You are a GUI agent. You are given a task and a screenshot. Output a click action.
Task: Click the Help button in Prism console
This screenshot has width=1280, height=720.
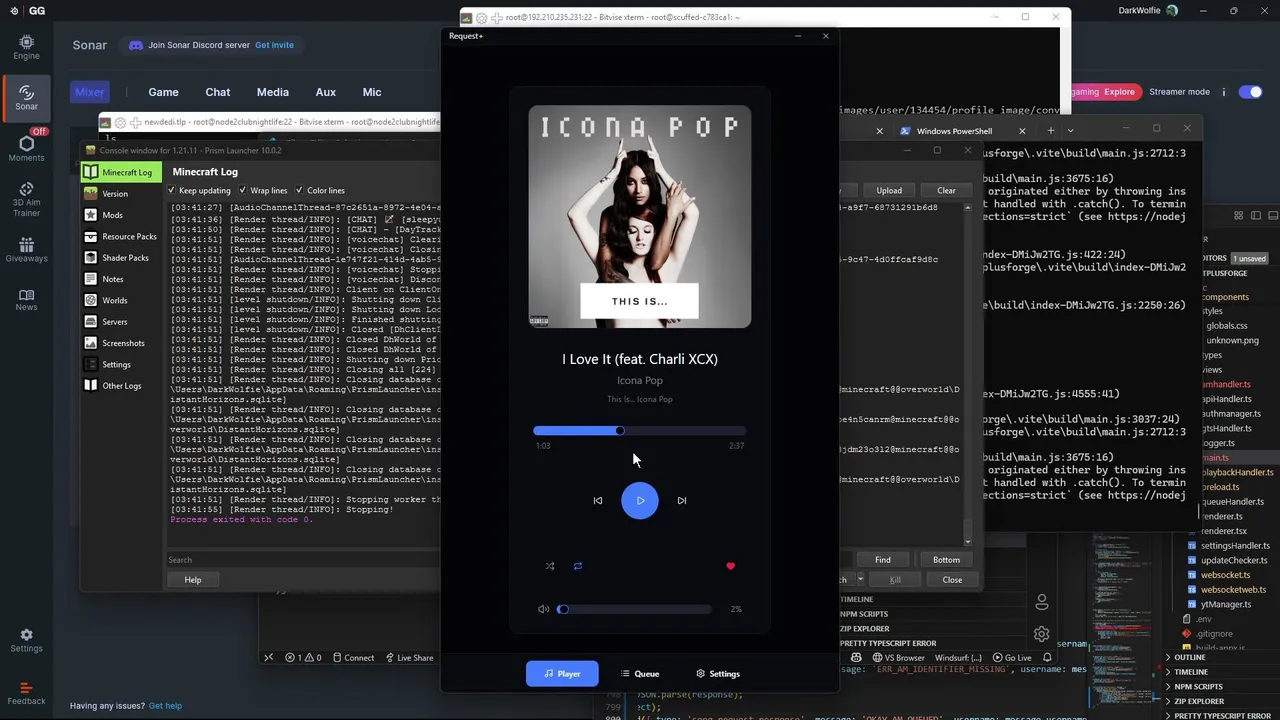pos(193,580)
